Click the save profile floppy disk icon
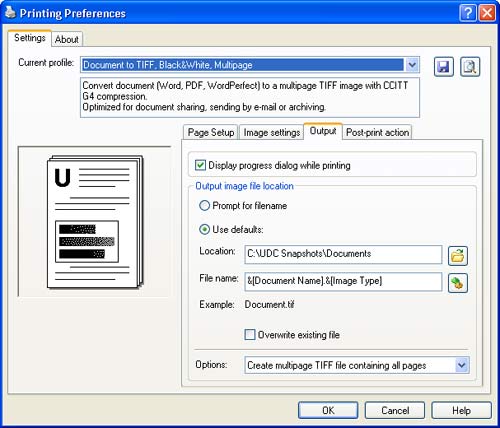The image size is (500, 428). click(444, 67)
